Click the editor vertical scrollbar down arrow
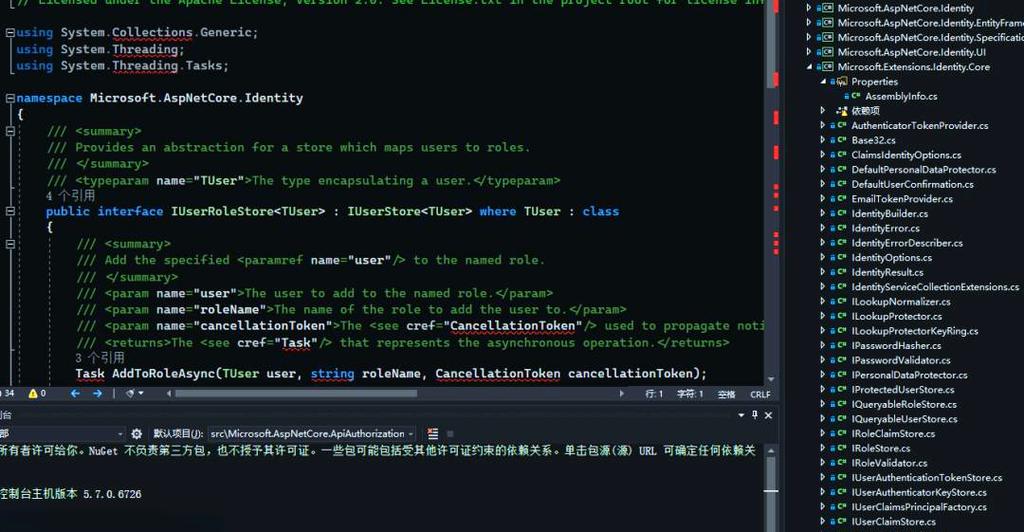 coord(771,379)
